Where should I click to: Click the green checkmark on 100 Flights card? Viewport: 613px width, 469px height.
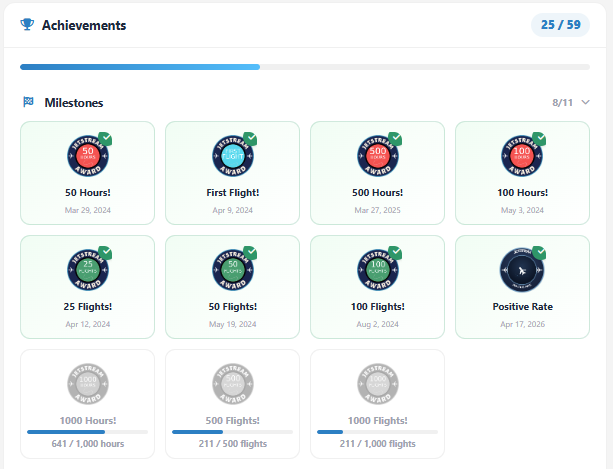point(395,253)
